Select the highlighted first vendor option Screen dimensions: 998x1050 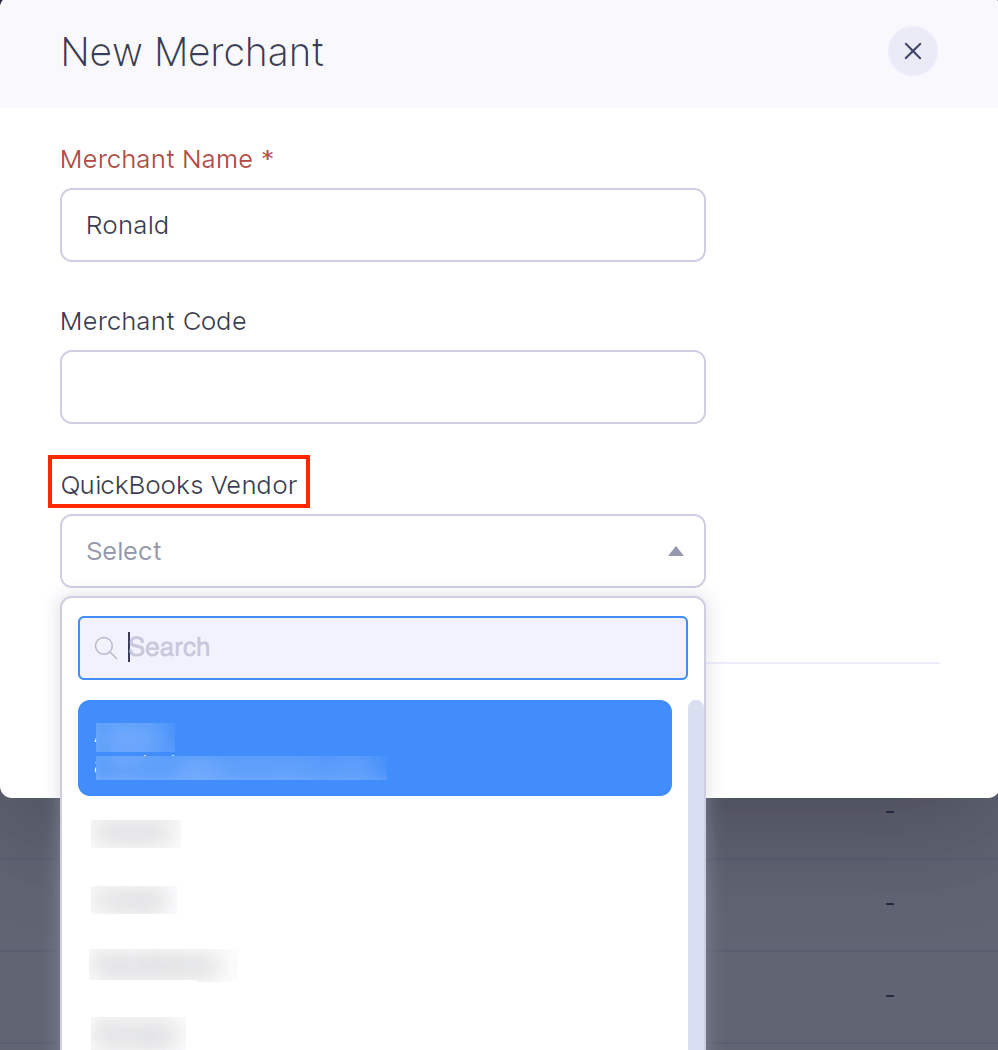point(375,748)
